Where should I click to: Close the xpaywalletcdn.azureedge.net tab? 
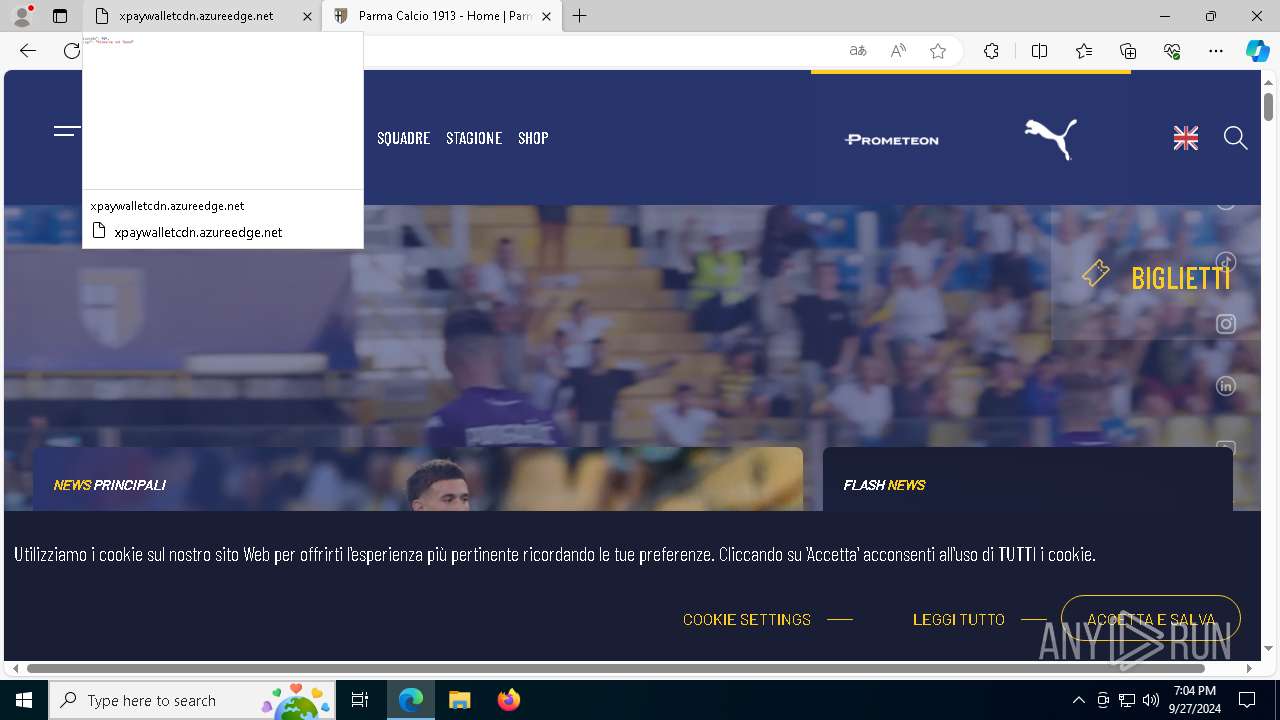[307, 16]
